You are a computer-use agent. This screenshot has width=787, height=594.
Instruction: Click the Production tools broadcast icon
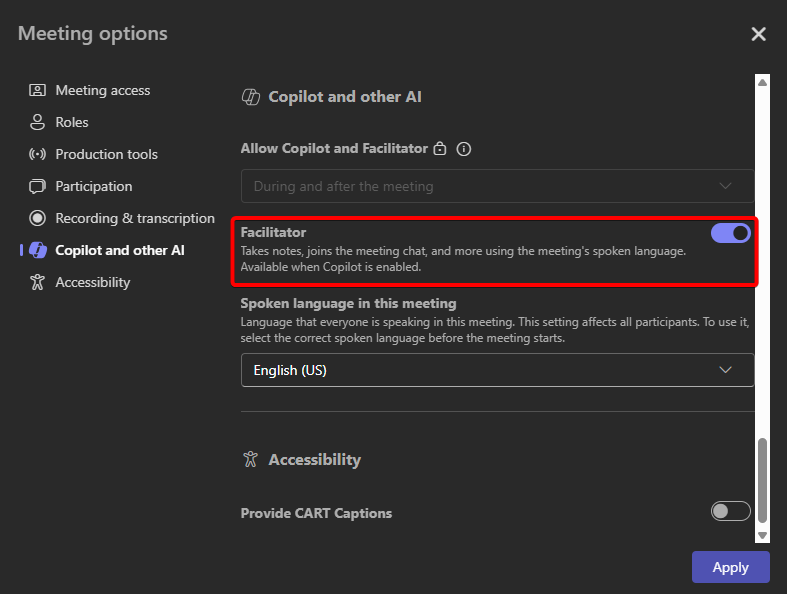[37, 154]
